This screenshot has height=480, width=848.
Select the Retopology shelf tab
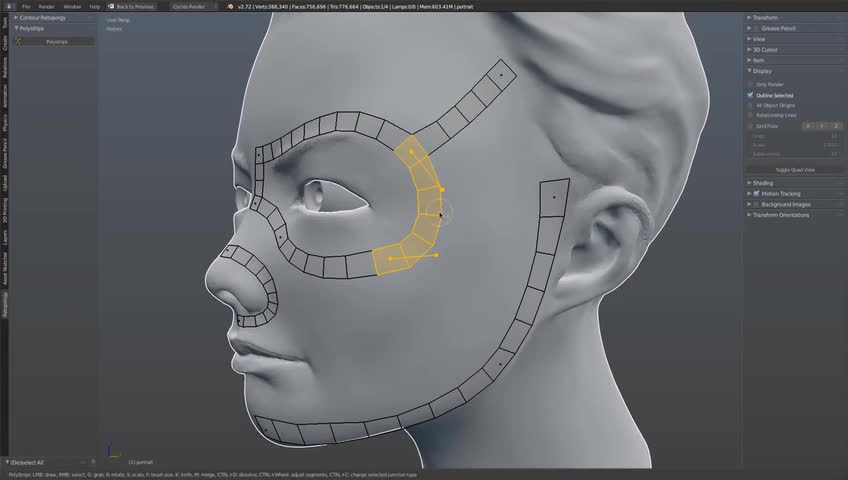pos(5,304)
